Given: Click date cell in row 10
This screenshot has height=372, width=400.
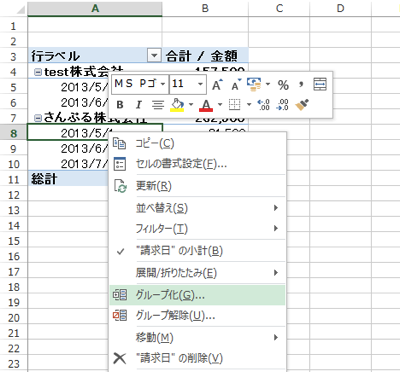Looking at the screenshot, I should point(69,164).
